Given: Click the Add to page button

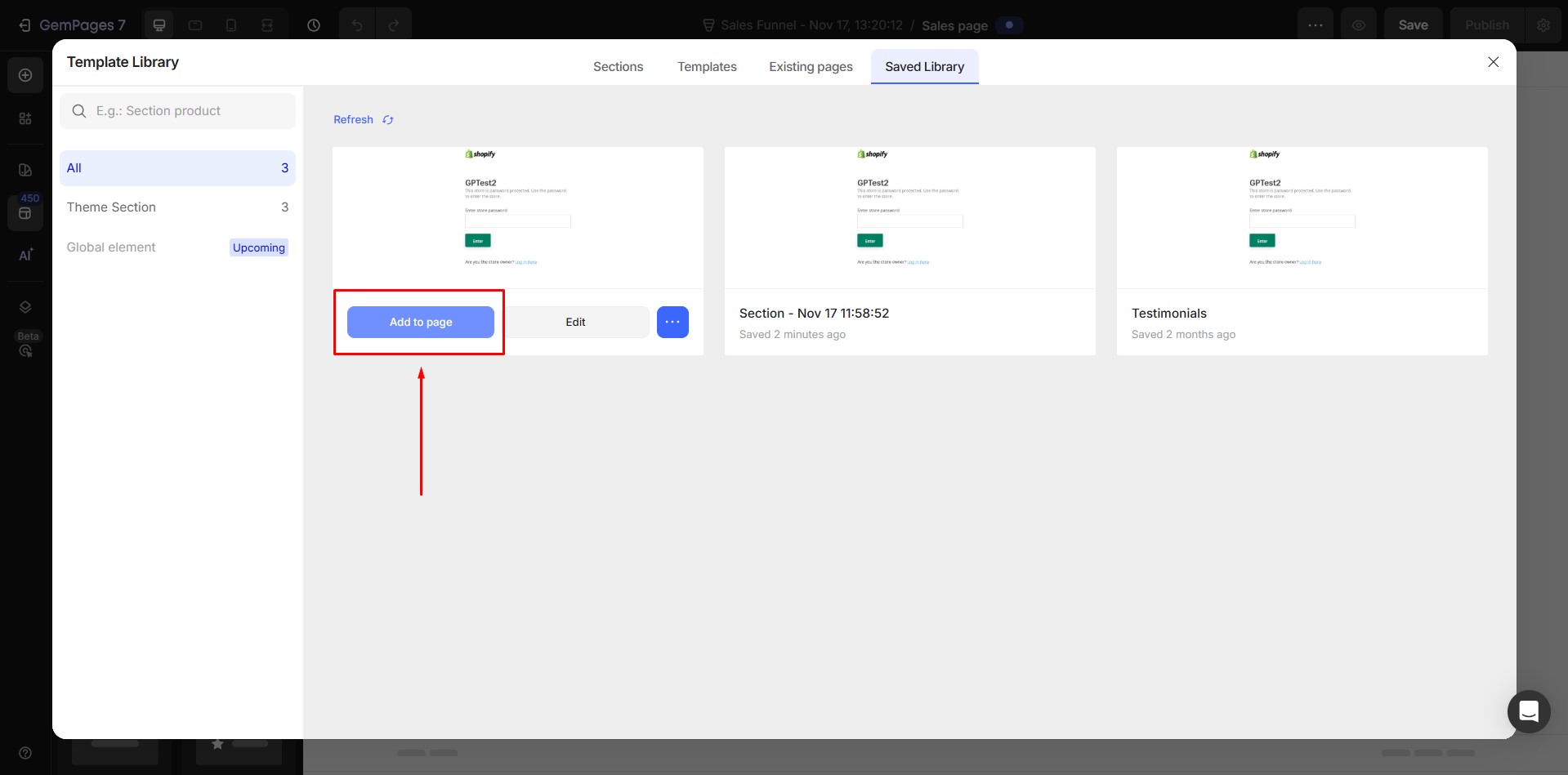Looking at the screenshot, I should coord(420,322).
